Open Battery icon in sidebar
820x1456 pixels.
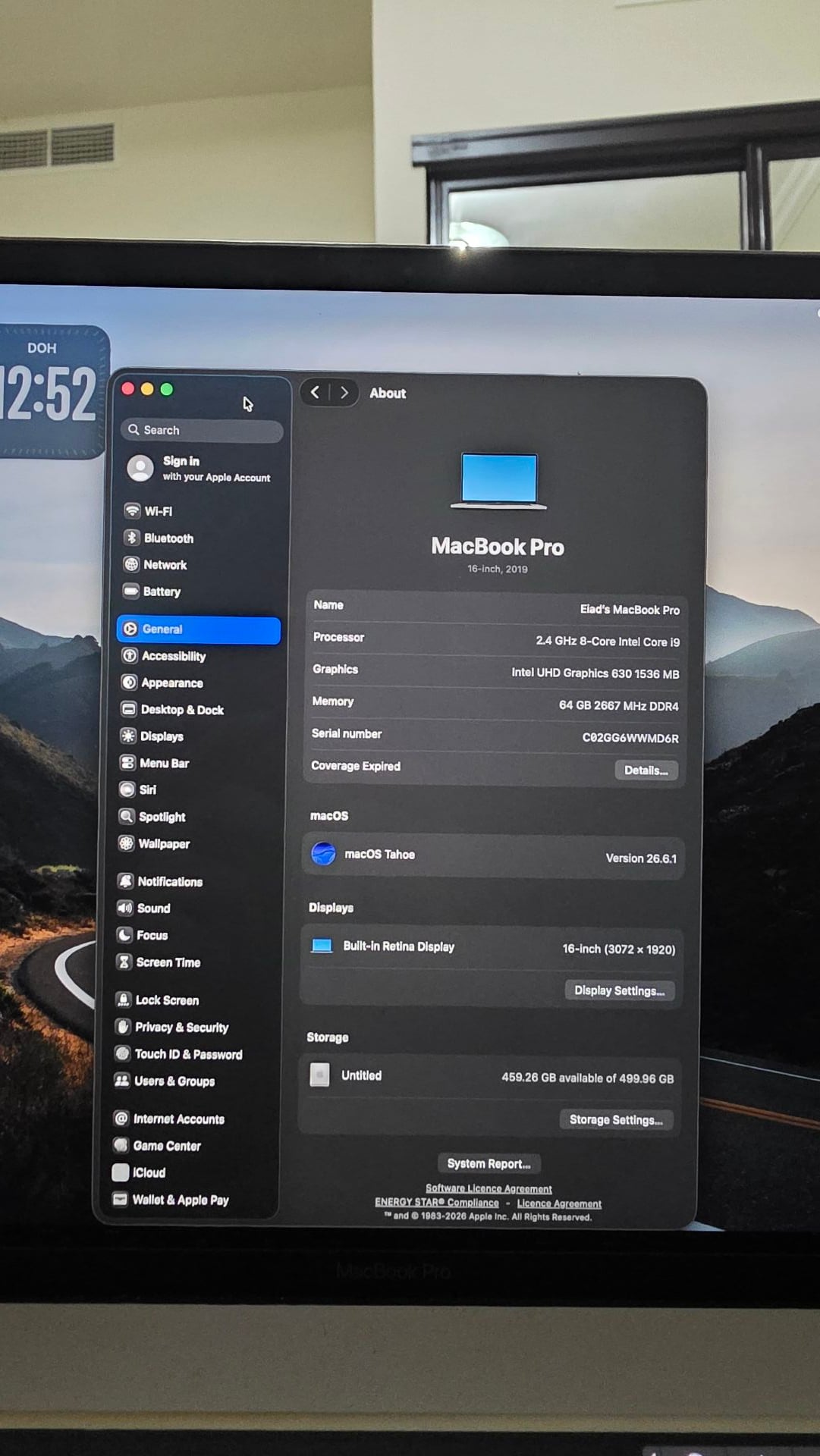pos(130,591)
